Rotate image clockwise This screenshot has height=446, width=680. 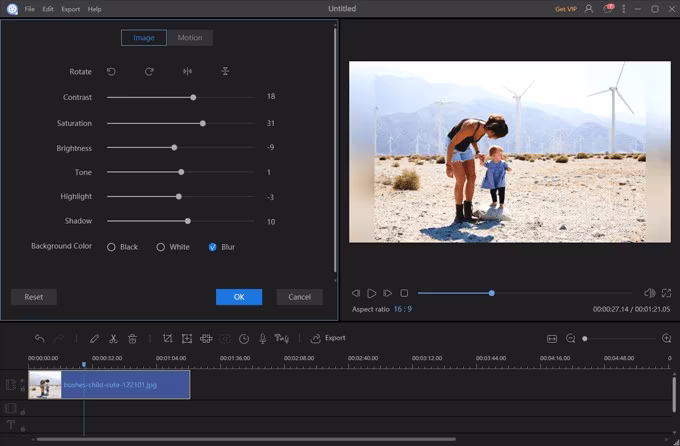tap(149, 71)
